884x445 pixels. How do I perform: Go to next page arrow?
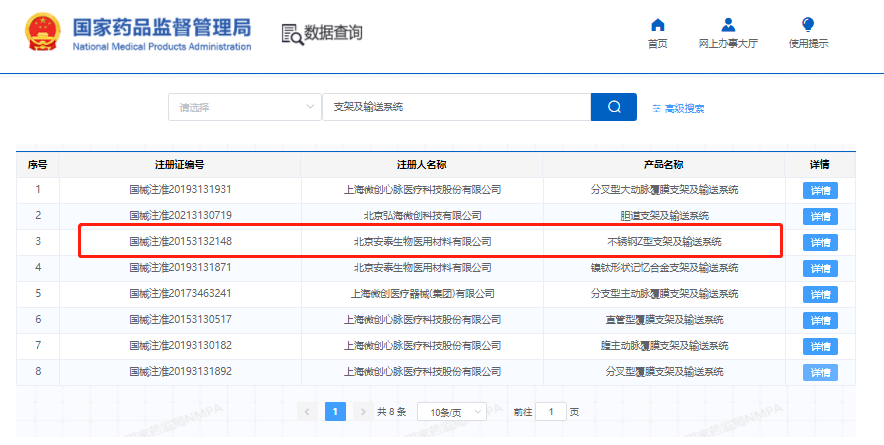click(364, 412)
